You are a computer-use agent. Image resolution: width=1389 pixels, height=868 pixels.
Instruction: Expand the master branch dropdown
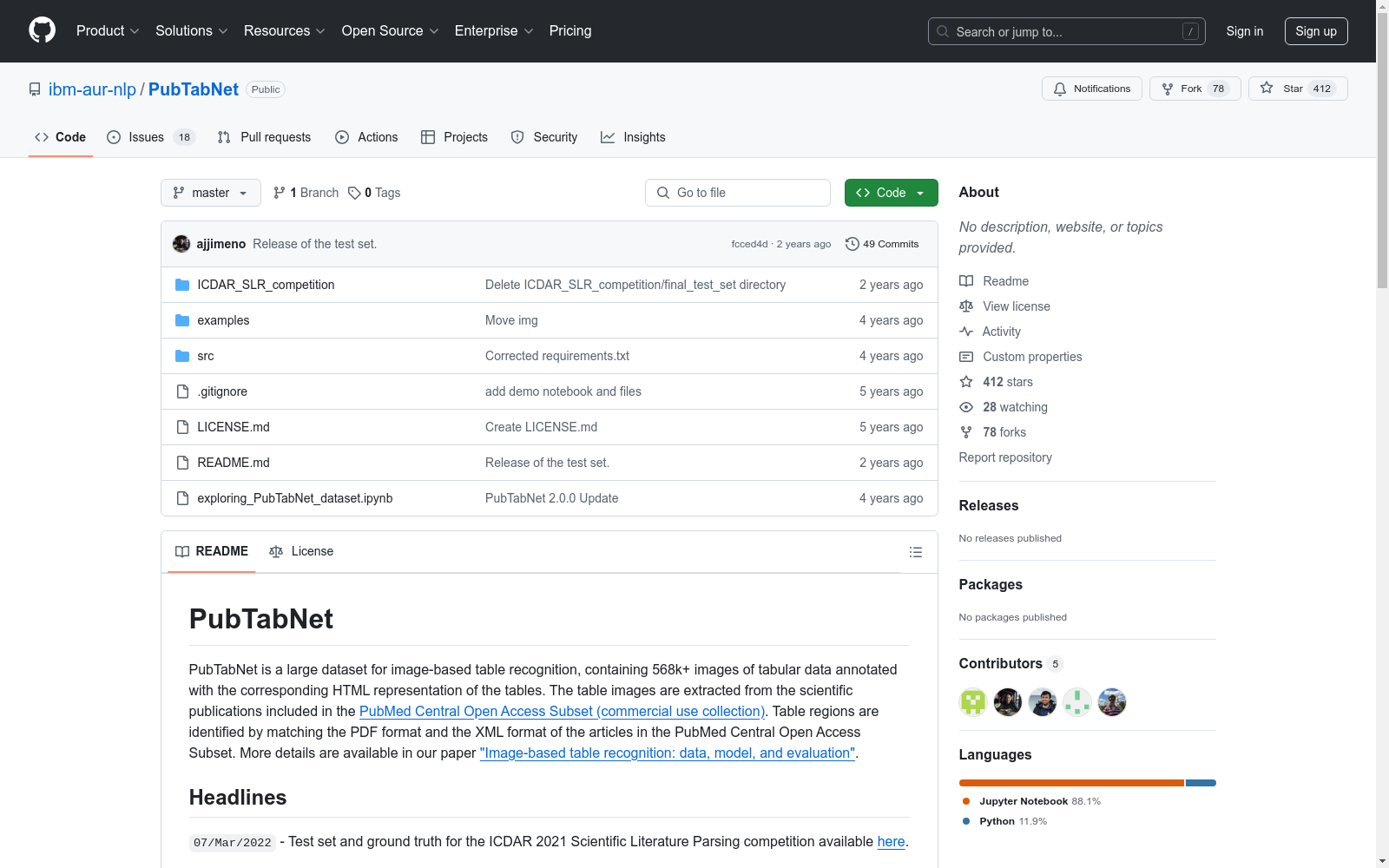click(211, 193)
